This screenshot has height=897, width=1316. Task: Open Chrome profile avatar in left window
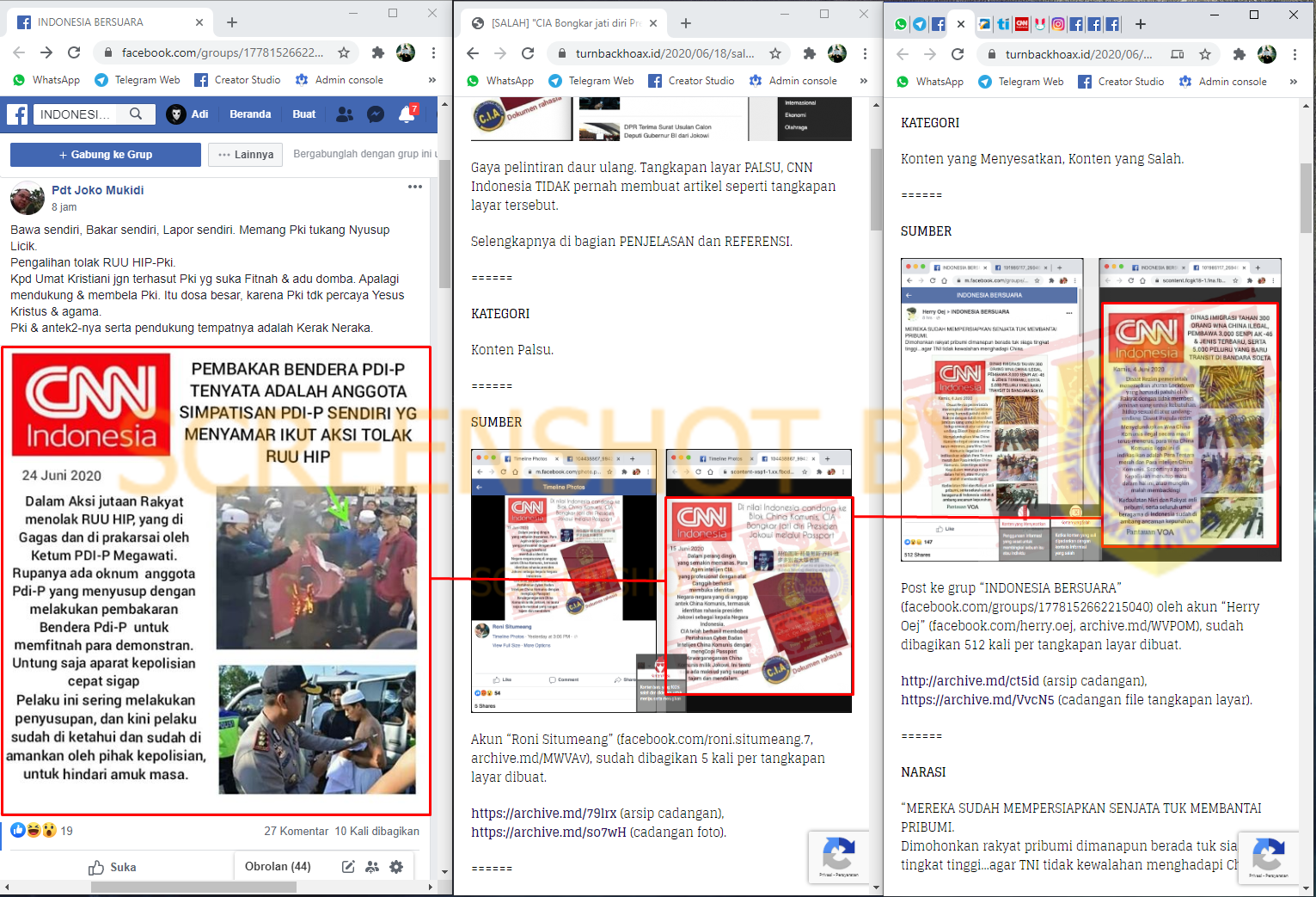coord(406,52)
